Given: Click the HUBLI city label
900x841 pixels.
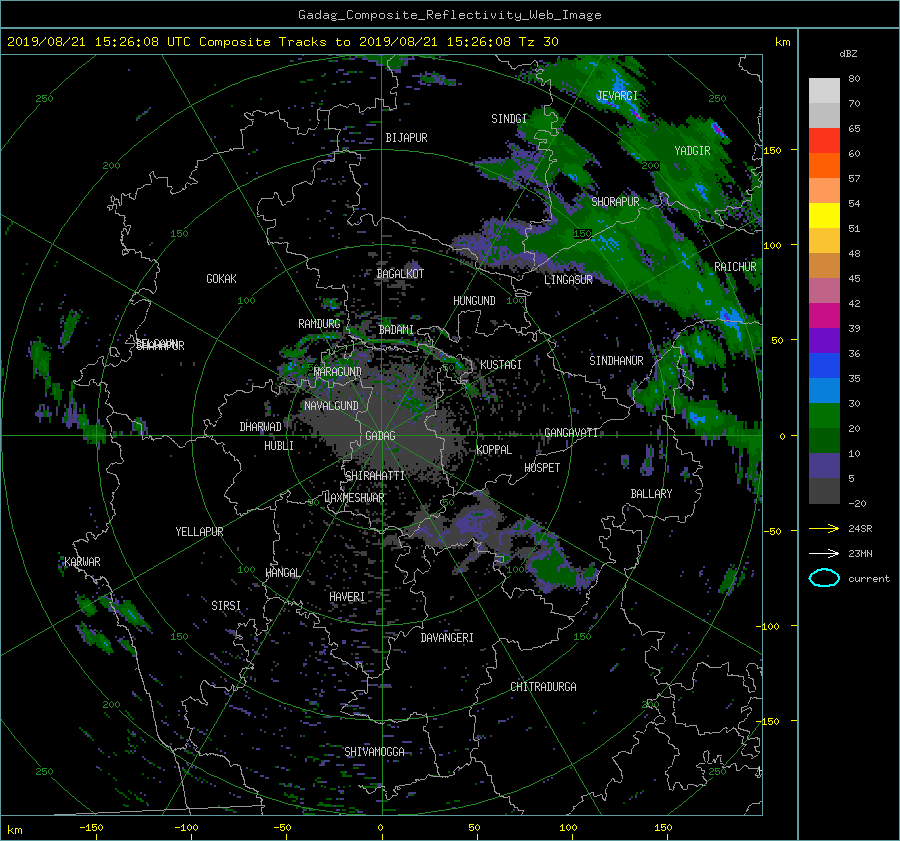Looking at the screenshot, I should point(278,446).
